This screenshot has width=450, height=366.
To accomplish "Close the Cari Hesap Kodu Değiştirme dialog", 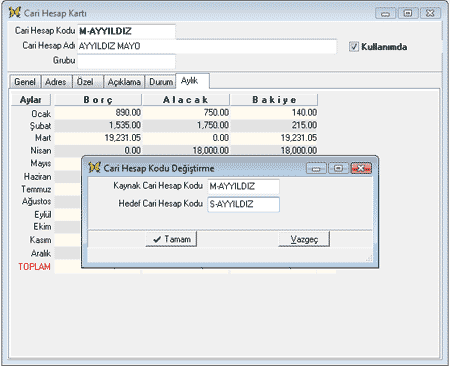I will coord(361,168).
